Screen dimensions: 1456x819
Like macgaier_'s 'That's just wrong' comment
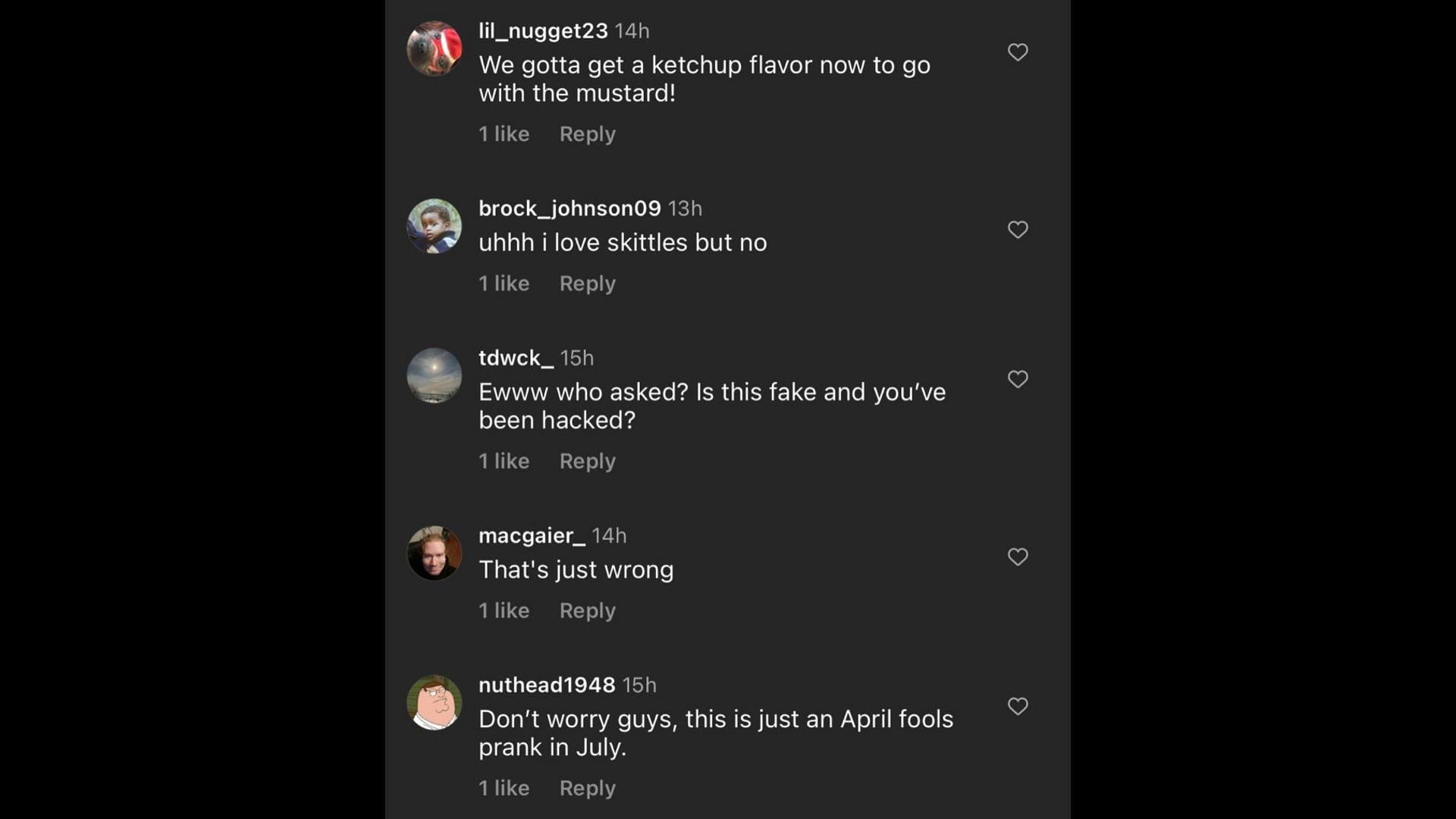[x=1018, y=557]
